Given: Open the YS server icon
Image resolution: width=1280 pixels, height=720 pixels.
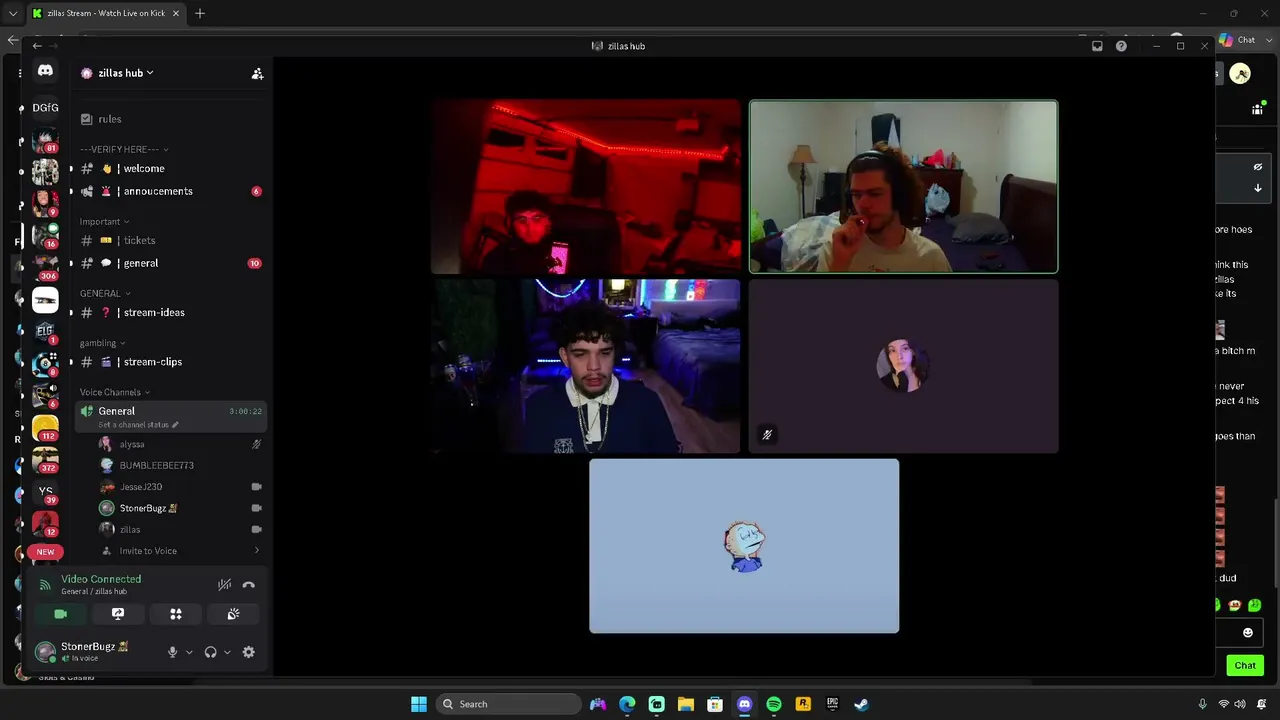Looking at the screenshot, I should click(45, 491).
